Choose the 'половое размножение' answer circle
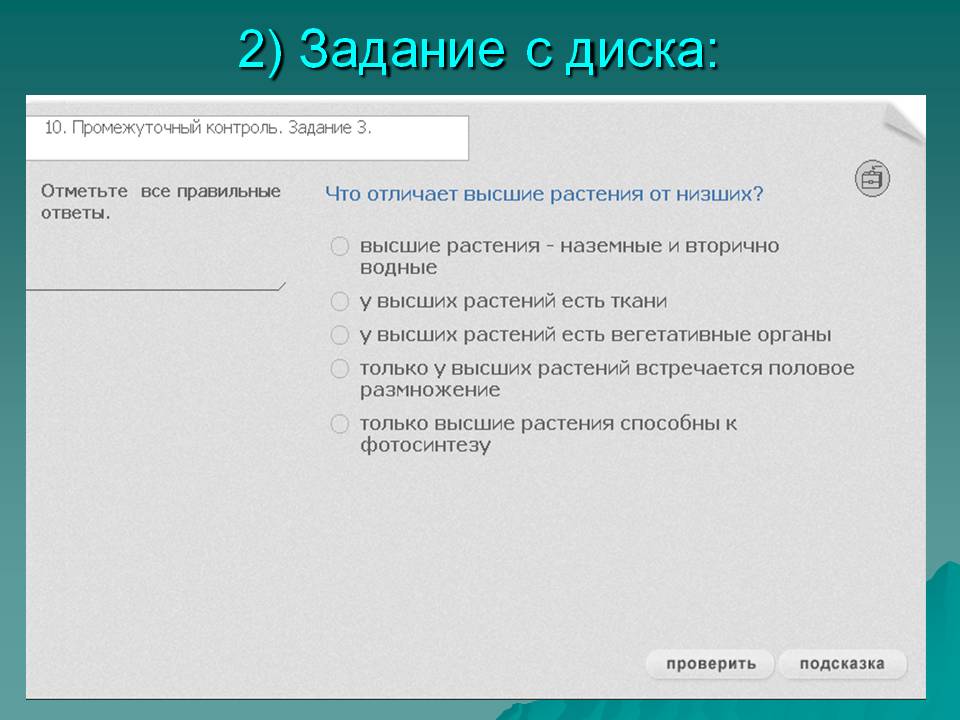The width and height of the screenshot is (960, 720). coord(340,369)
